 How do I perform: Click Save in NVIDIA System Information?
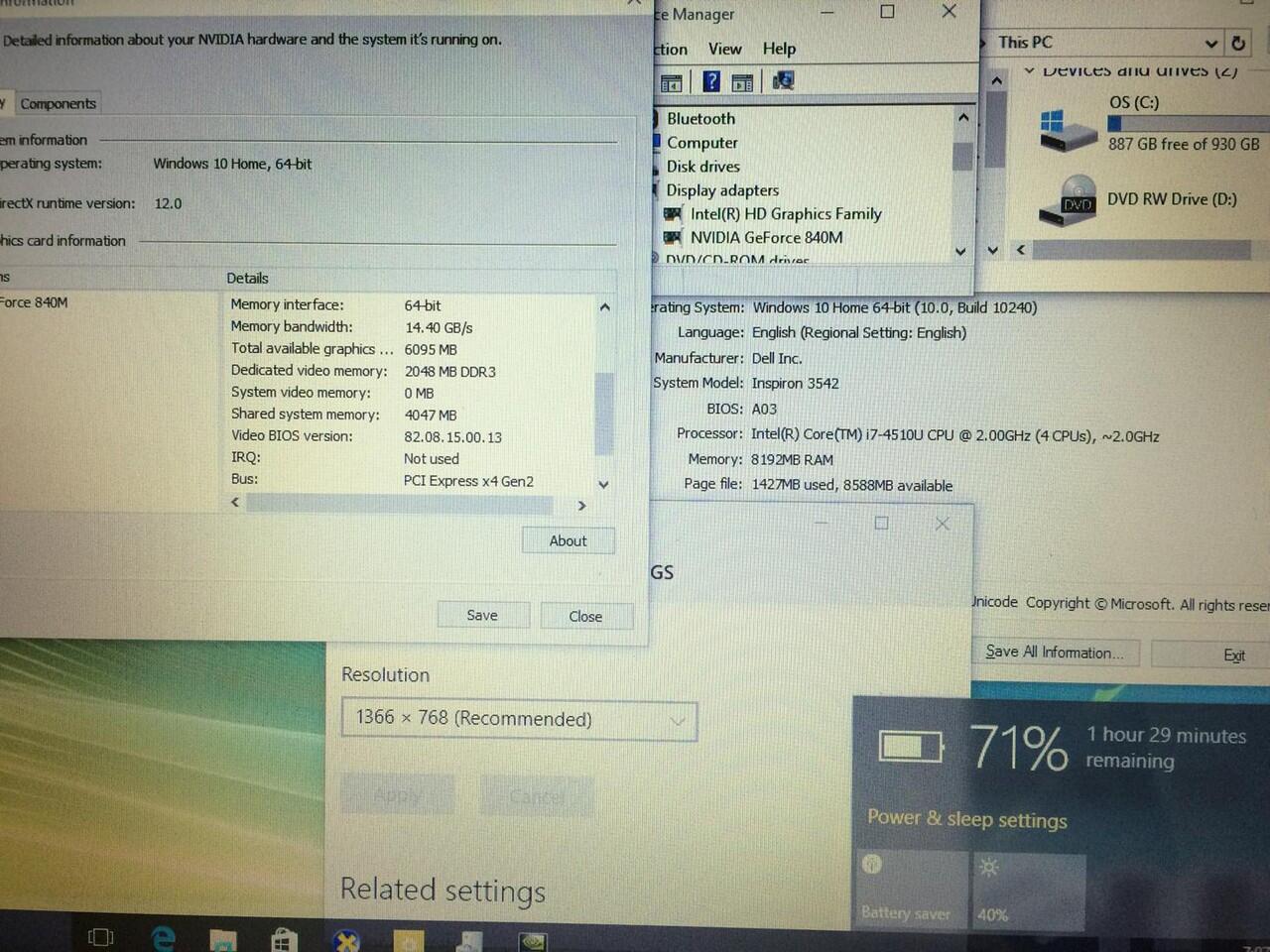482,615
